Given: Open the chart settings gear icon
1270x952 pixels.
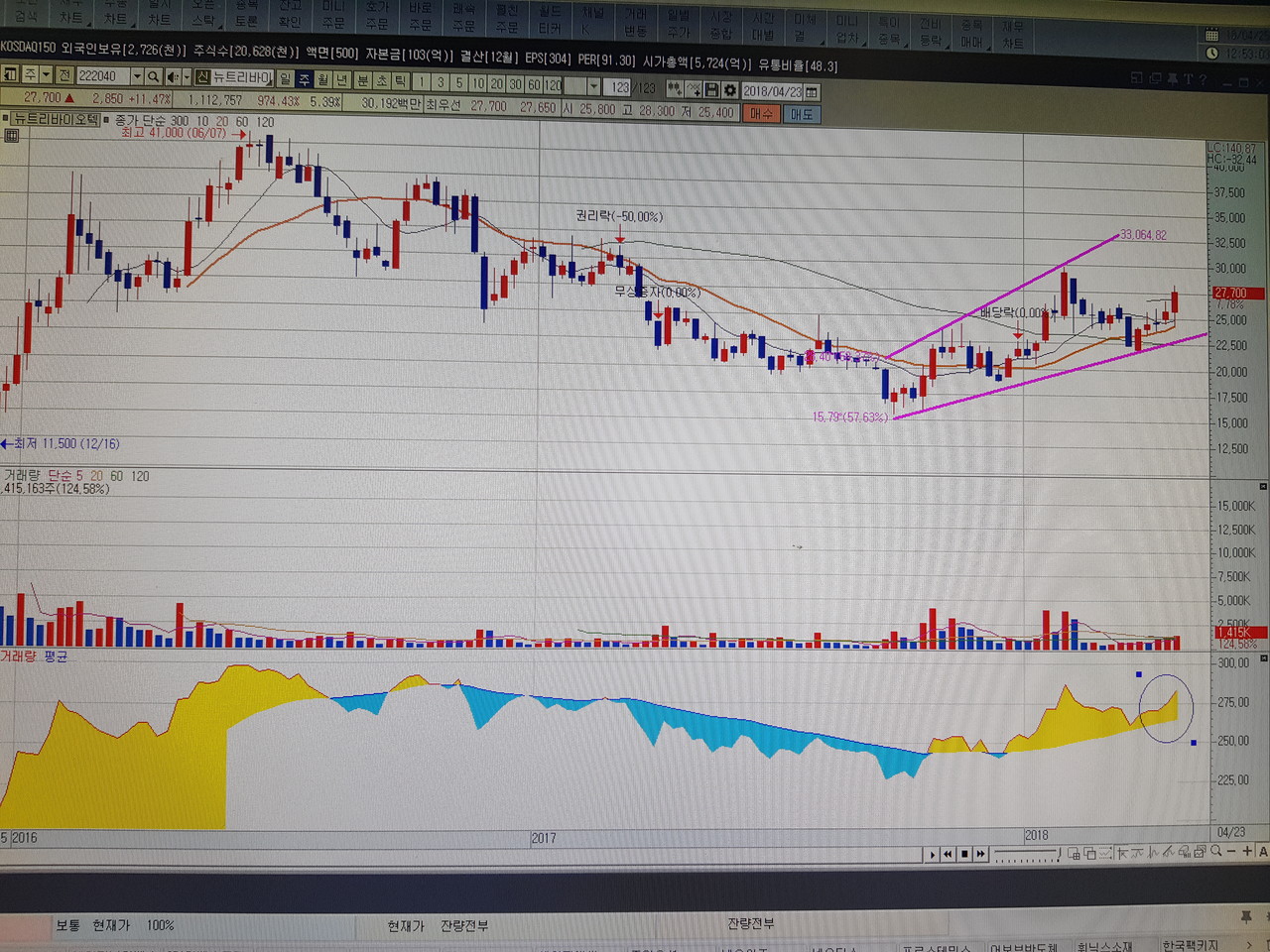Looking at the screenshot, I should (730, 90).
